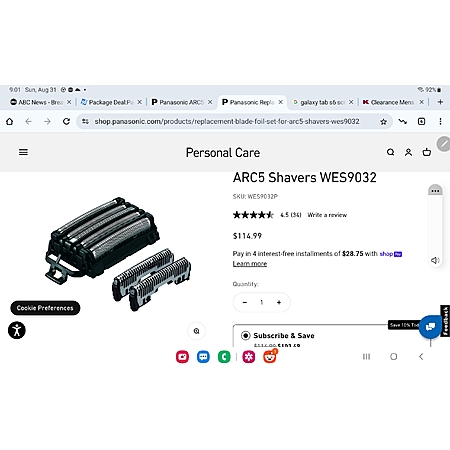The height and width of the screenshot is (450, 450).
Task: Open Cookie Preferences button
Action: (45, 308)
